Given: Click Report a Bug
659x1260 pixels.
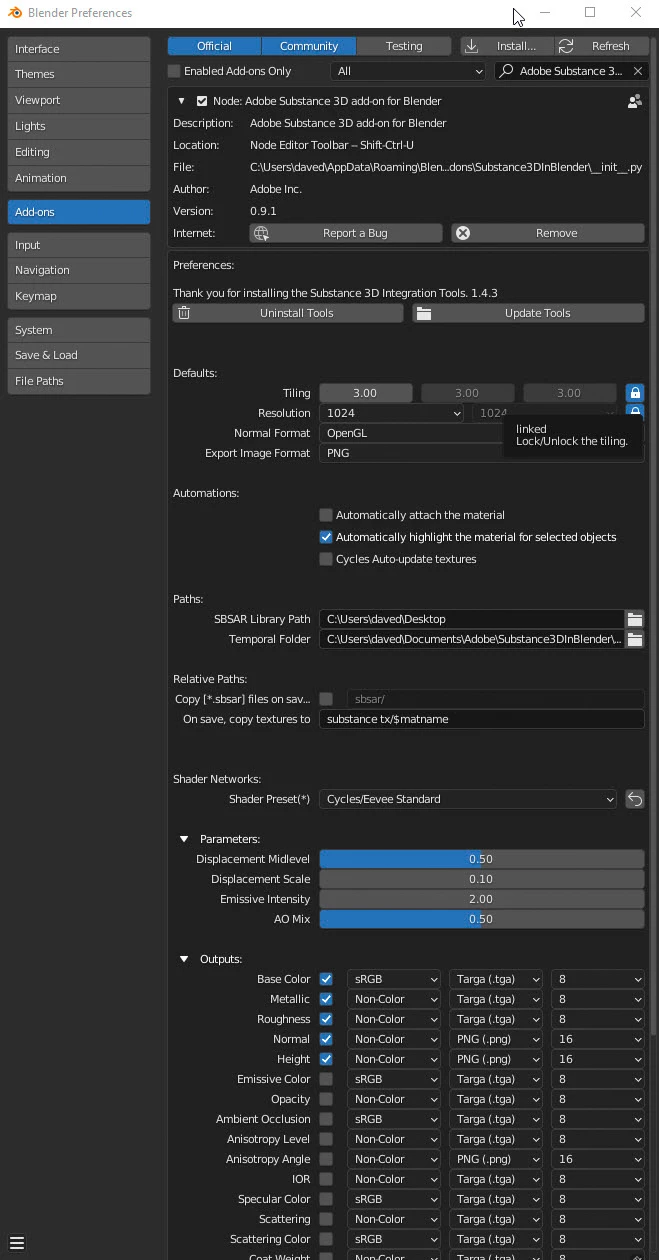Looking at the screenshot, I should (346, 233).
